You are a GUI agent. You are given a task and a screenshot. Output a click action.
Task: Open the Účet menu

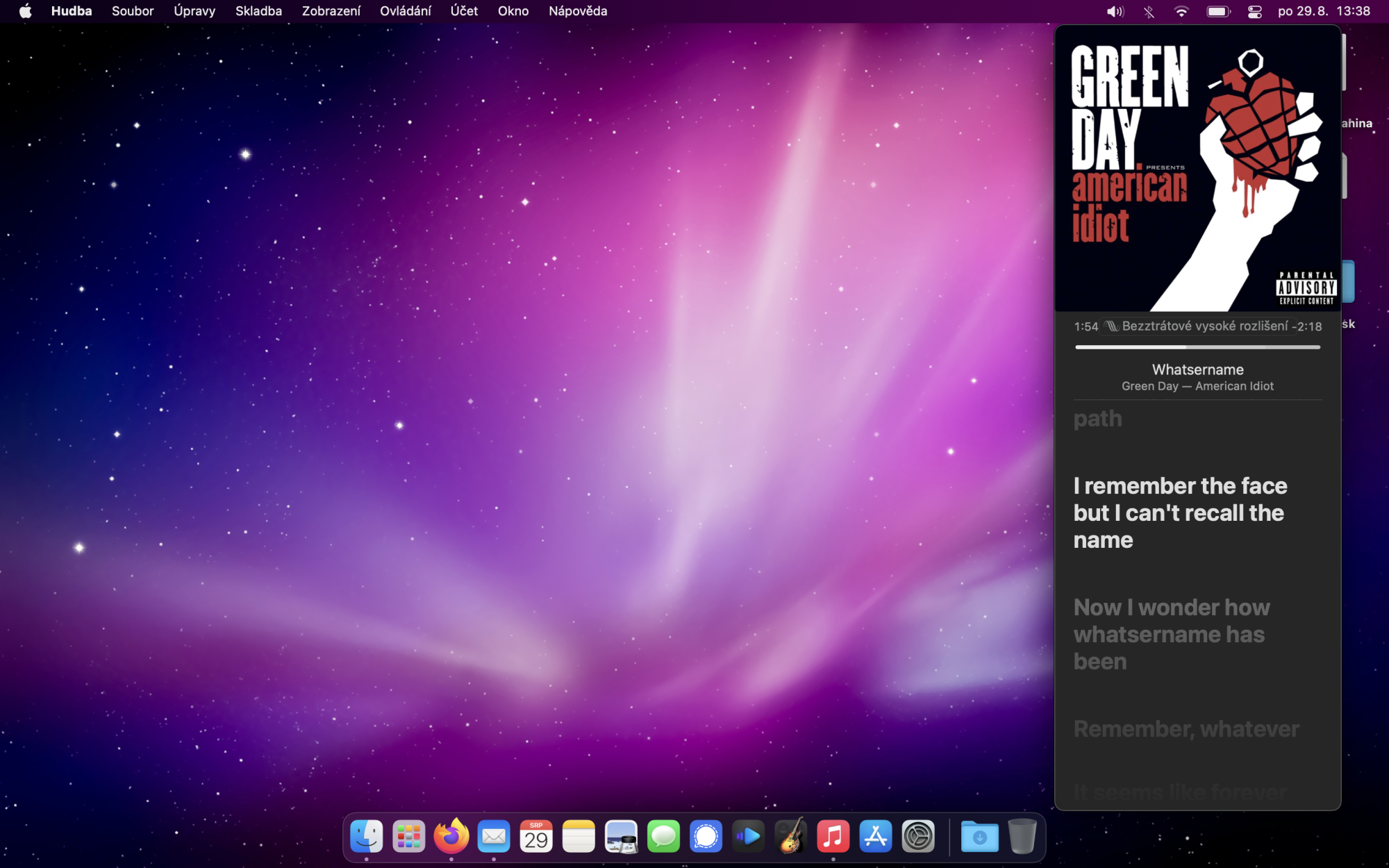pyautogui.click(x=464, y=11)
